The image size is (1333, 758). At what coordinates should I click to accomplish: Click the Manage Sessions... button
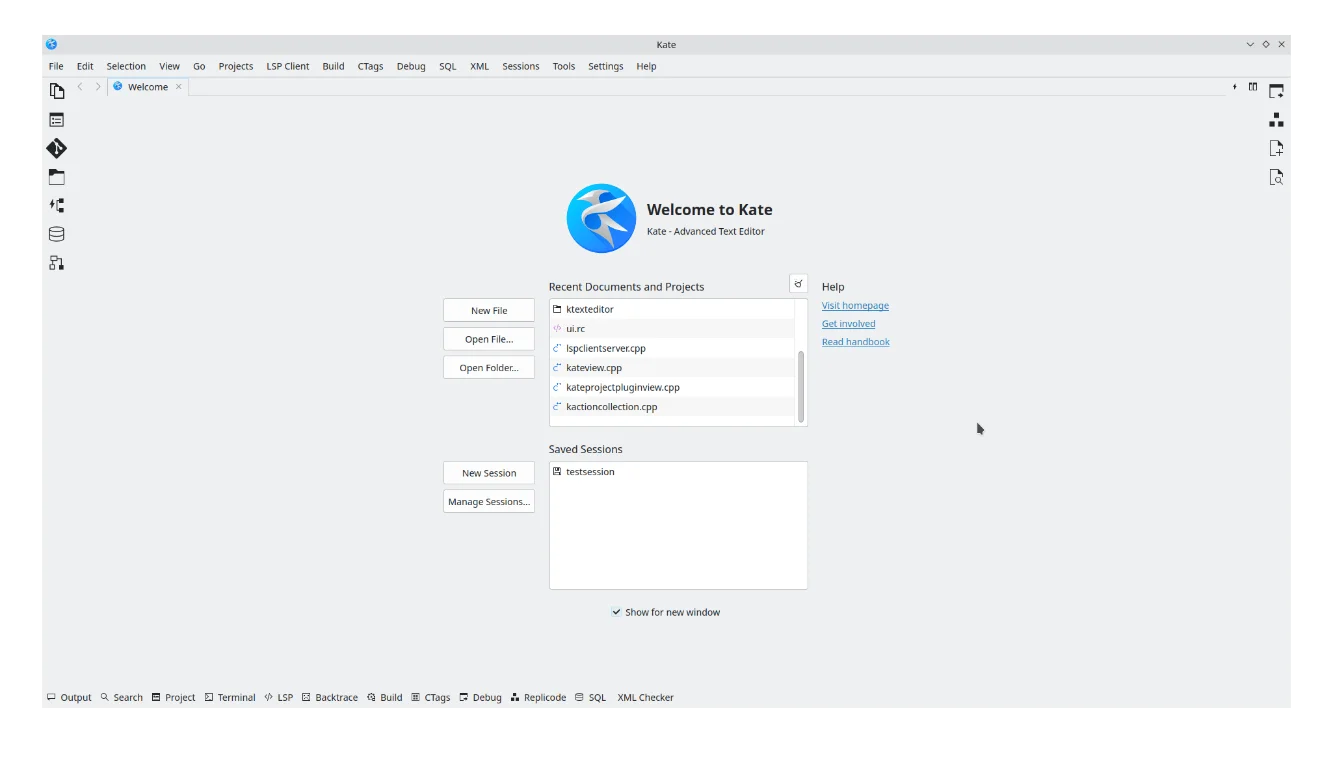point(488,501)
